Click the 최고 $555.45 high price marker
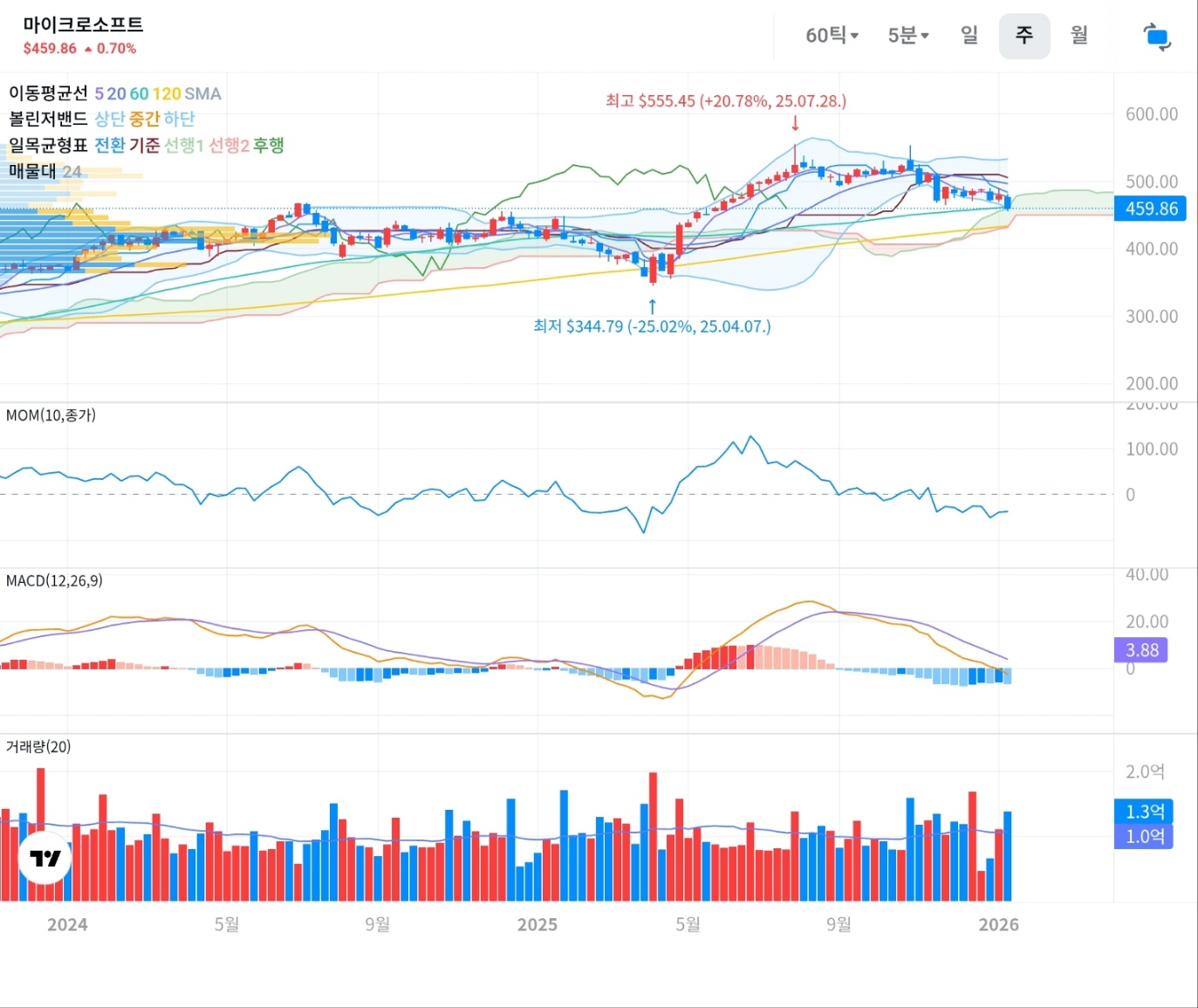This screenshot has height=1008, width=1198. pos(726,101)
